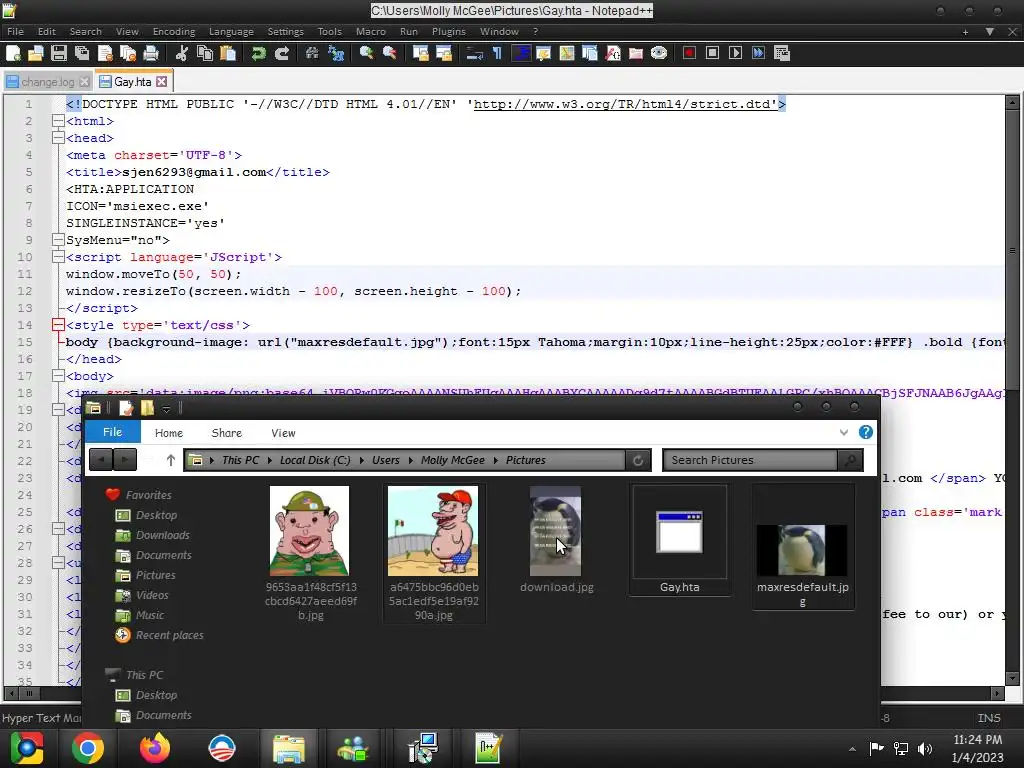Expand the Explorer ribbon chevron
This screenshot has height=768, width=1024.
pyautogui.click(x=844, y=432)
